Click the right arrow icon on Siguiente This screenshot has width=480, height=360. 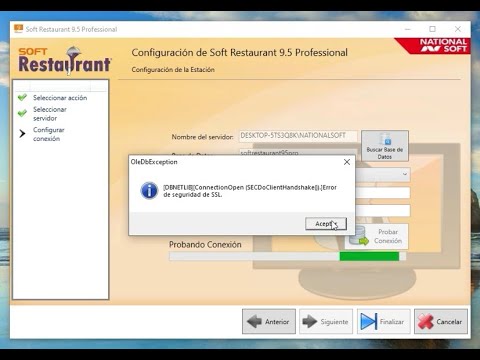coord(310,322)
